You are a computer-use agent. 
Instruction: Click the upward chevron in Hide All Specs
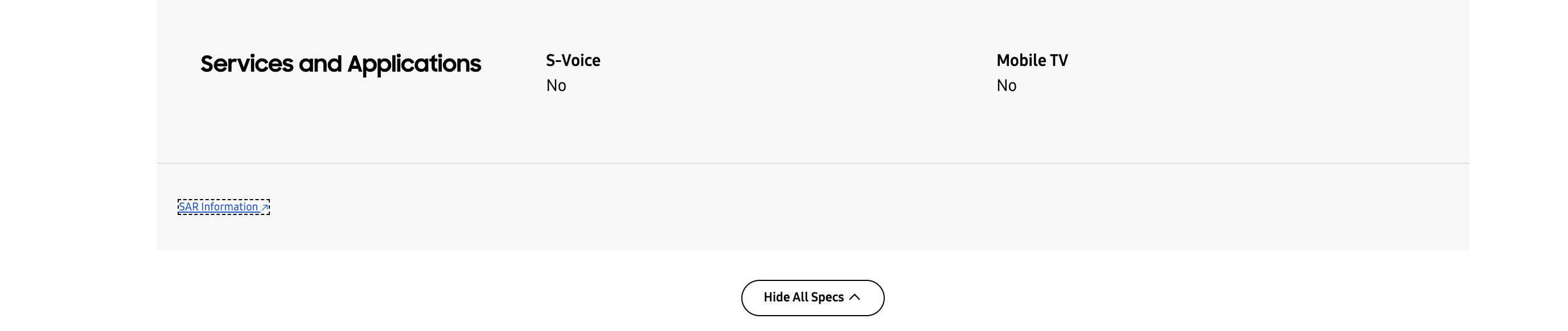855,297
